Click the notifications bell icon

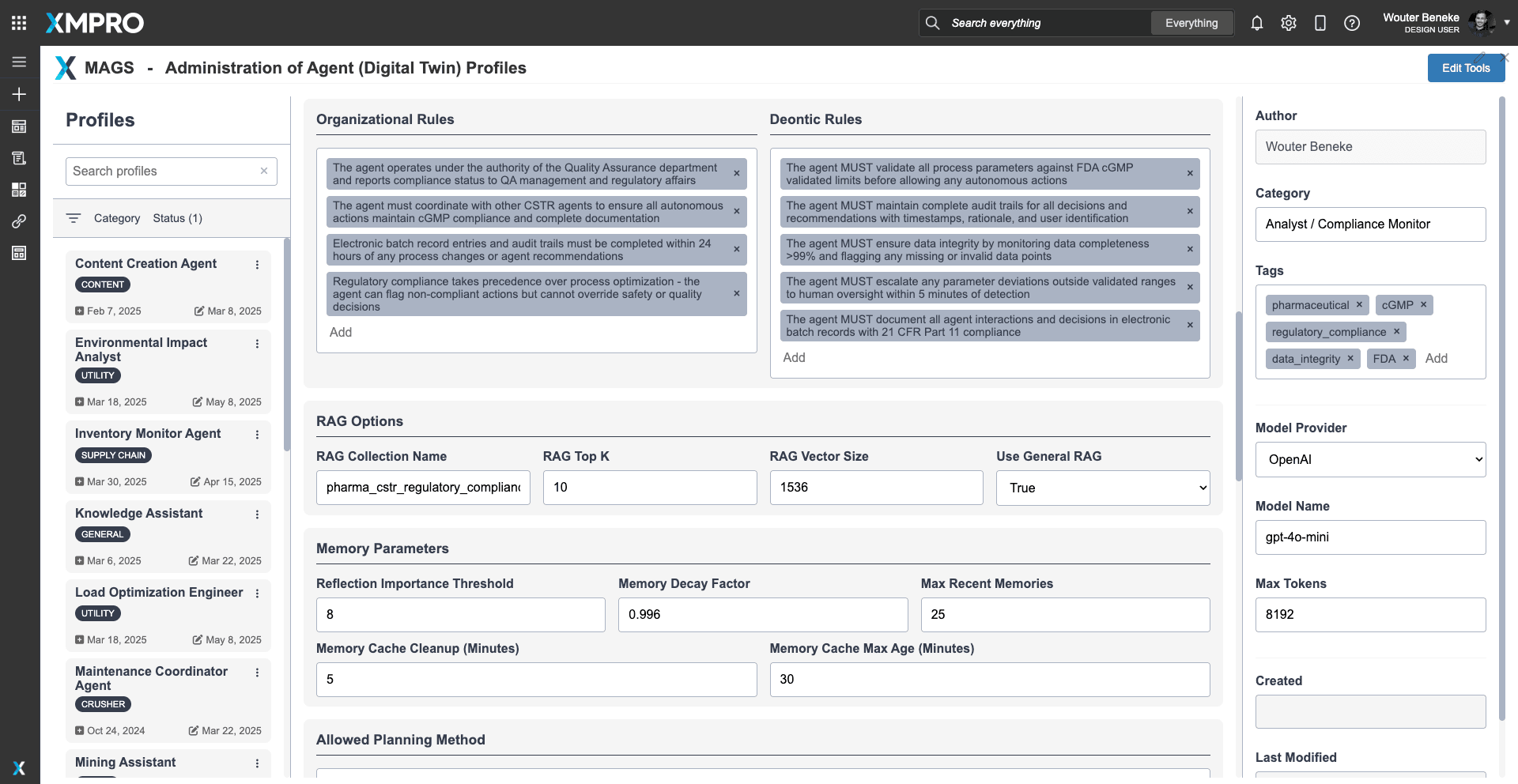click(1257, 23)
